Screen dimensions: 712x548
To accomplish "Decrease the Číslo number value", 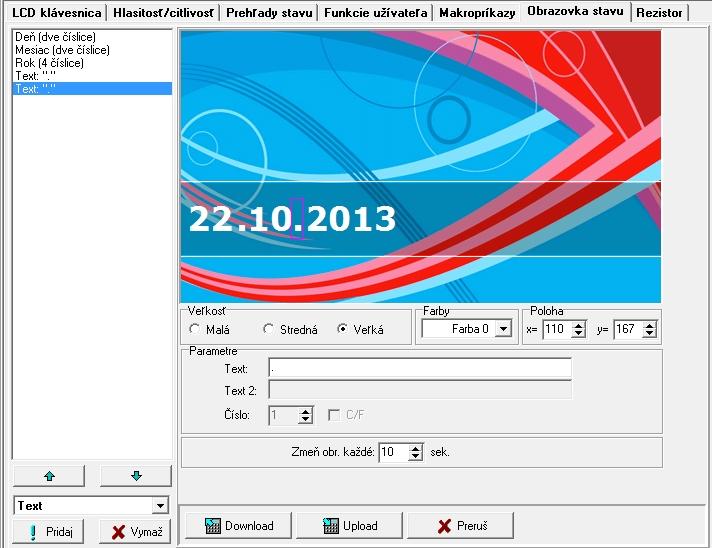I will [x=306, y=419].
